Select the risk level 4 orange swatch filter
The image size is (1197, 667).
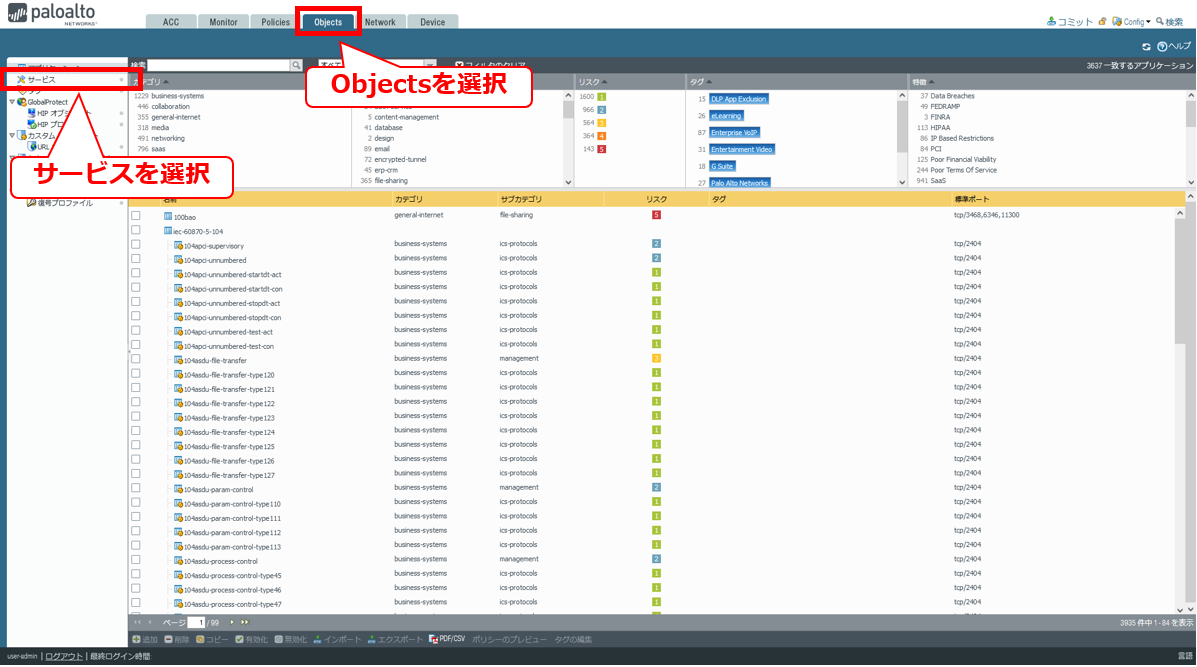point(602,136)
